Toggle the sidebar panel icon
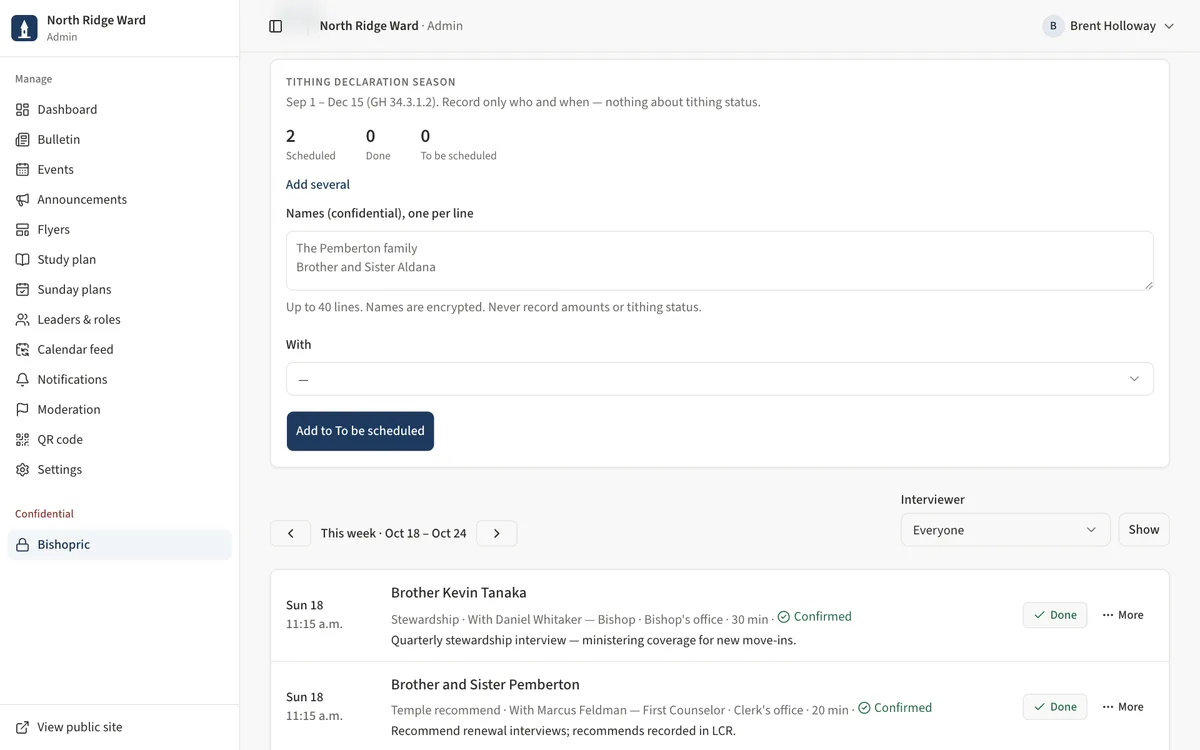The width and height of the screenshot is (1200, 750). point(276,26)
